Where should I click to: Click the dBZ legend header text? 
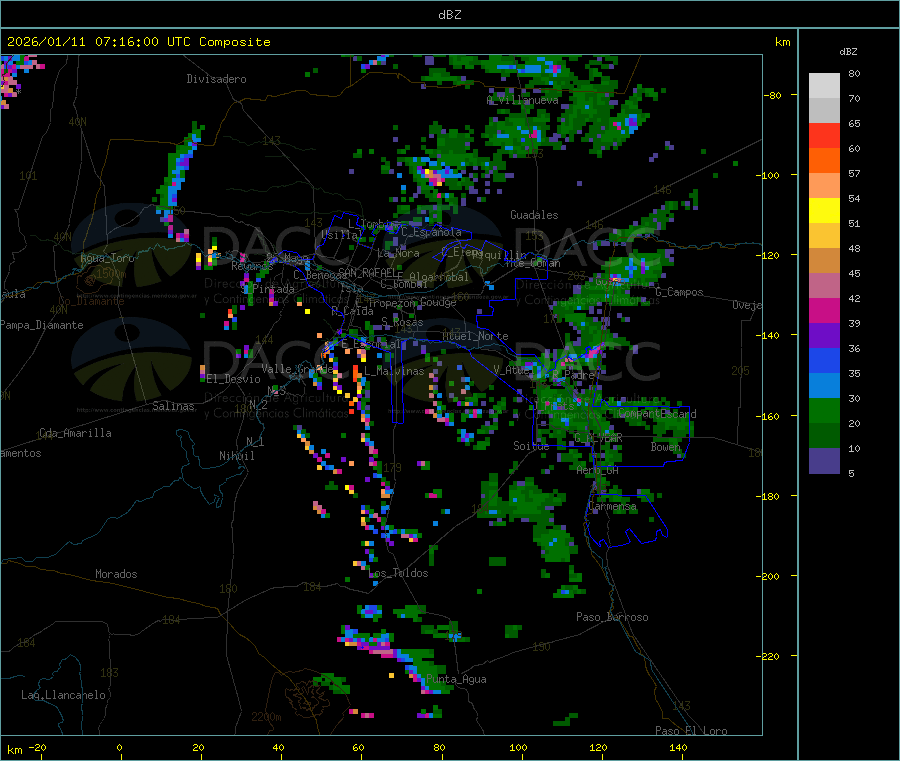coord(848,52)
